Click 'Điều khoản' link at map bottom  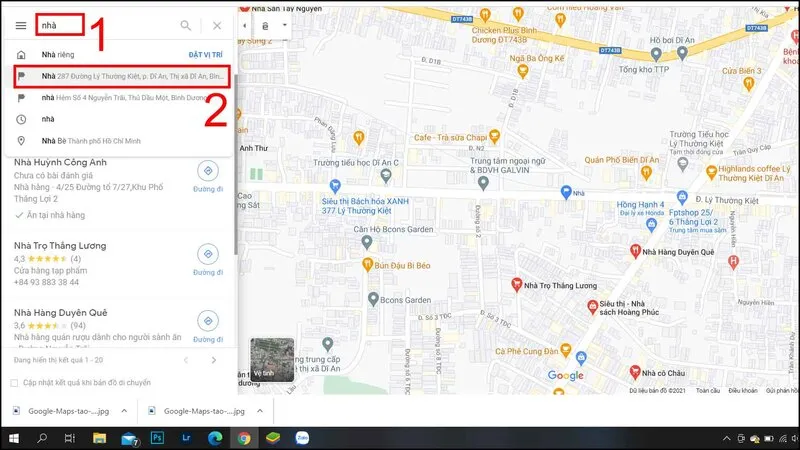[x=742, y=390]
